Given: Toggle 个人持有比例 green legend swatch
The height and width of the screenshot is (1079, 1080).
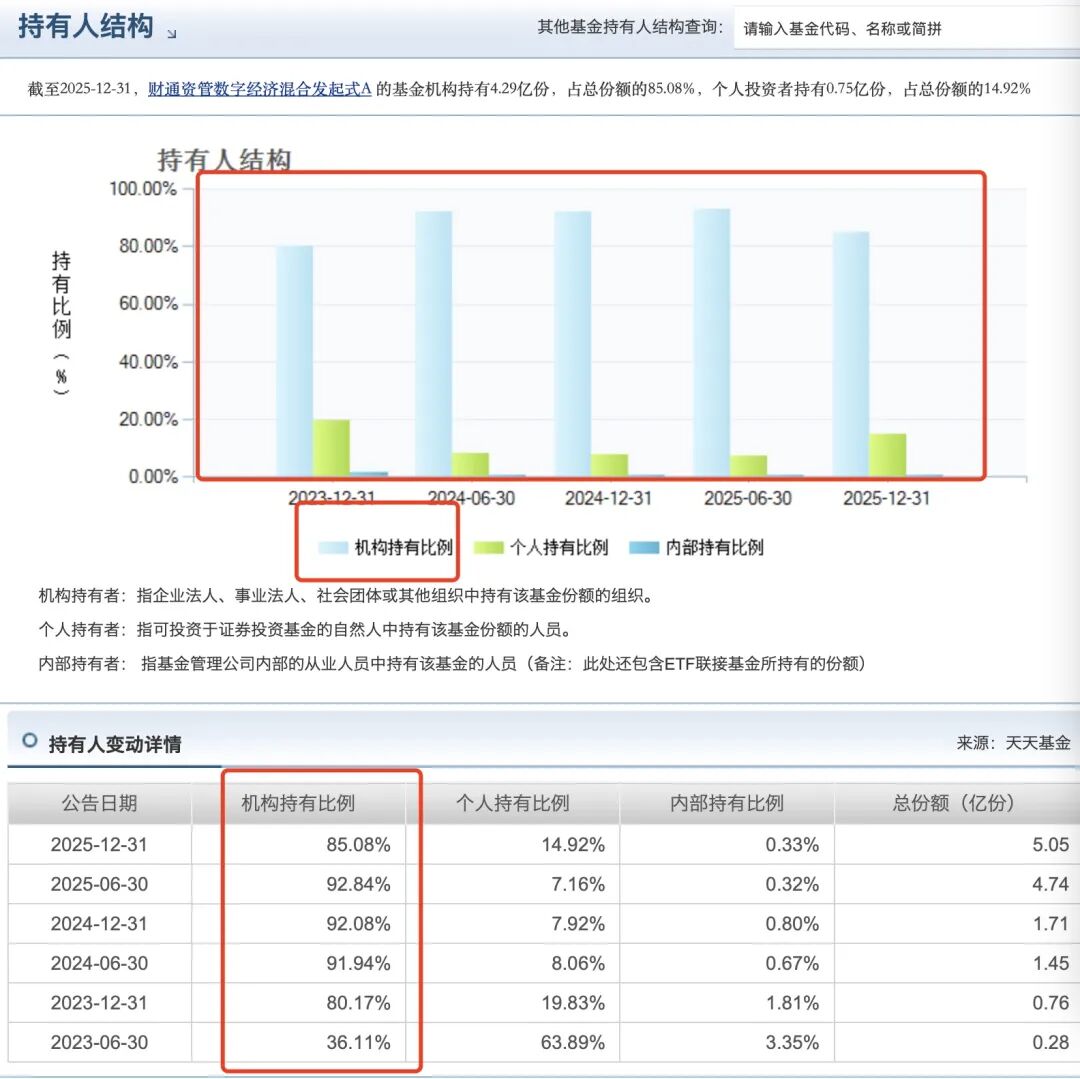Looking at the screenshot, I should click(x=489, y=548).
